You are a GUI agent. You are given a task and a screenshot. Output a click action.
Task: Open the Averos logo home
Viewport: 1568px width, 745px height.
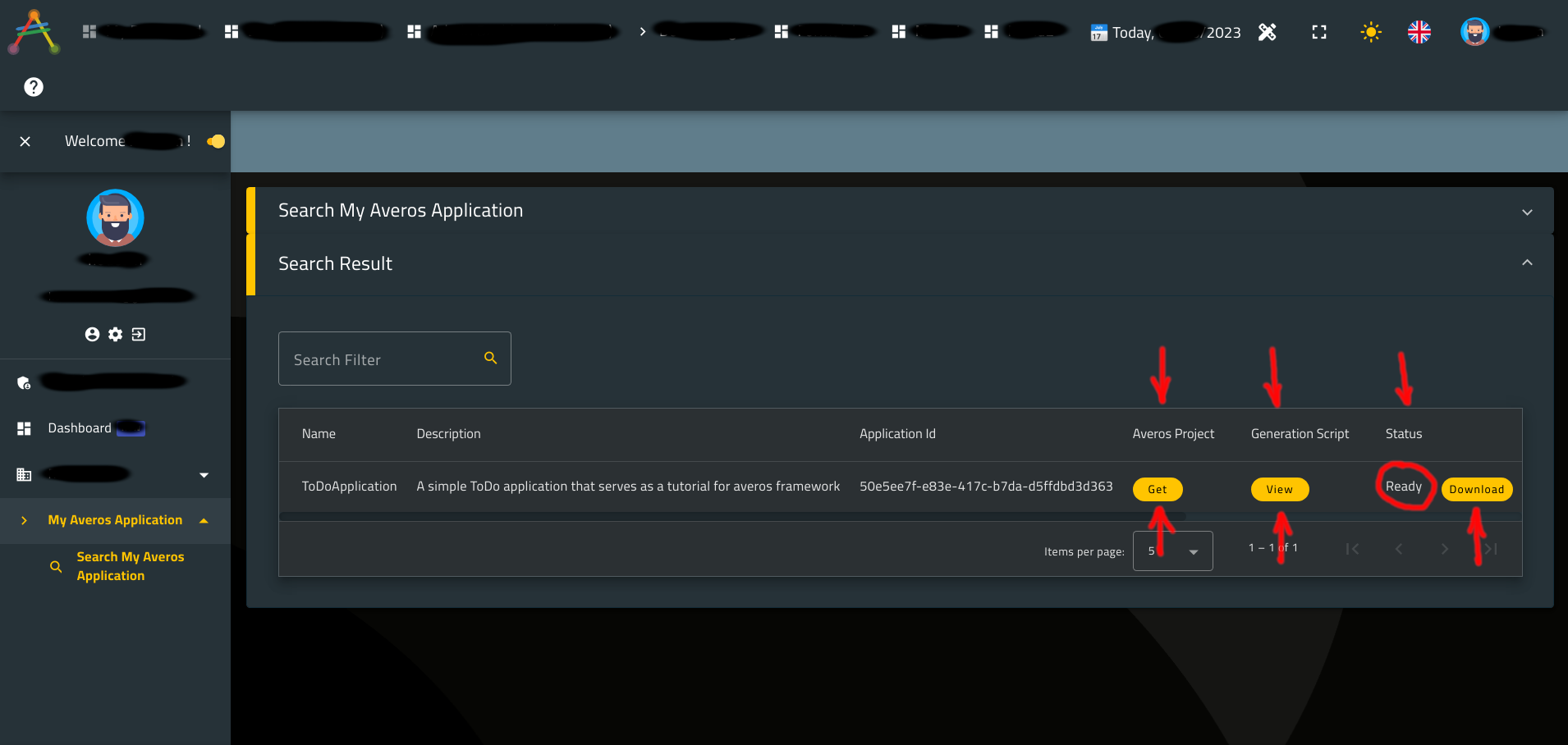pos(34,32)
